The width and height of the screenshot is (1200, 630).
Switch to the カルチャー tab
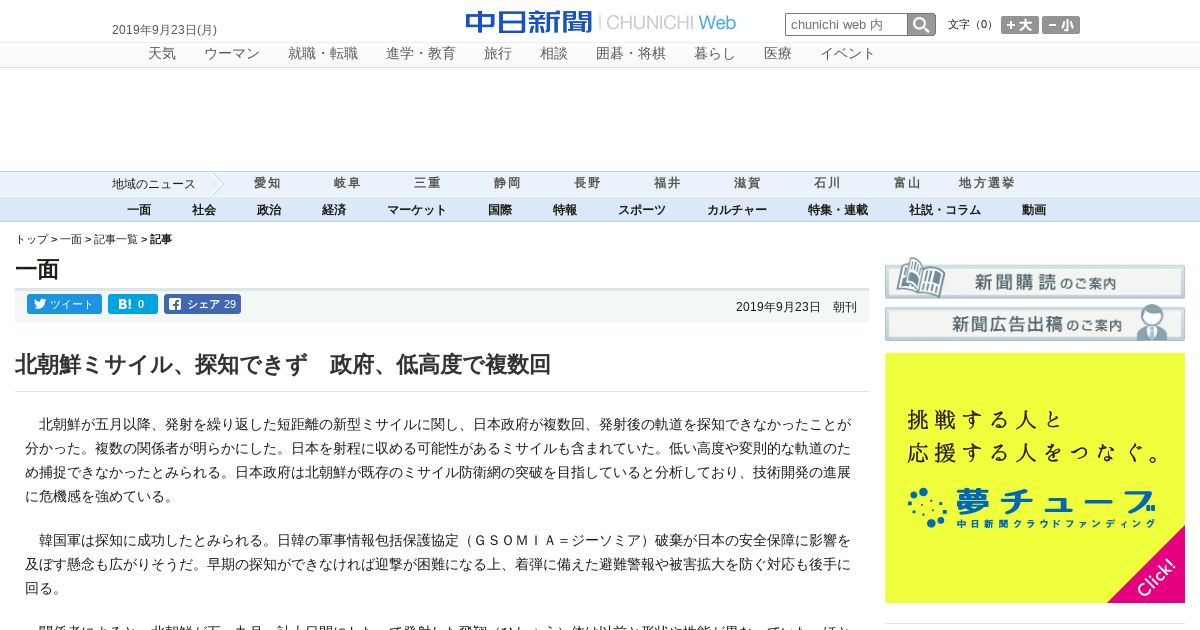point(737,210)
